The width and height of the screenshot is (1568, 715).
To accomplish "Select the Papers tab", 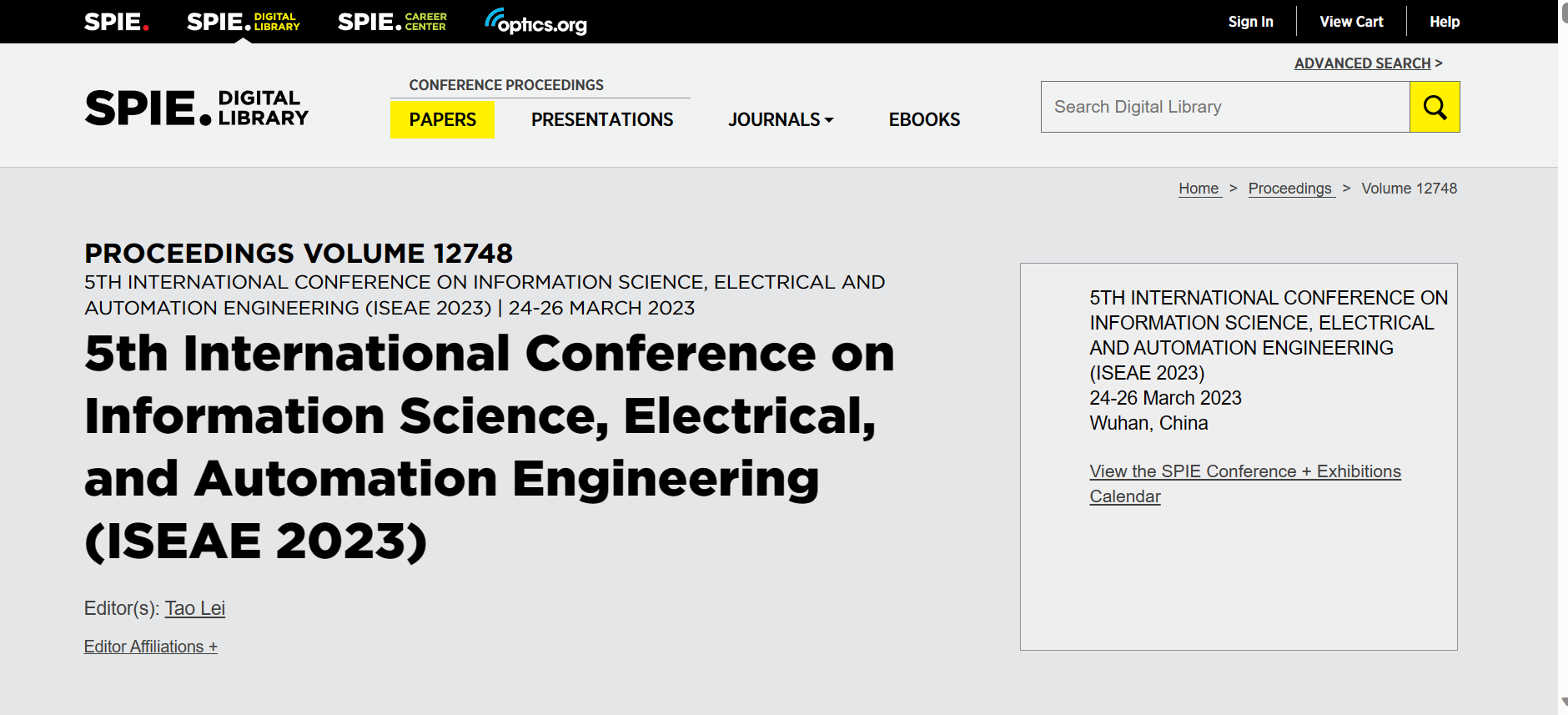I will click(x=442, y=119).
